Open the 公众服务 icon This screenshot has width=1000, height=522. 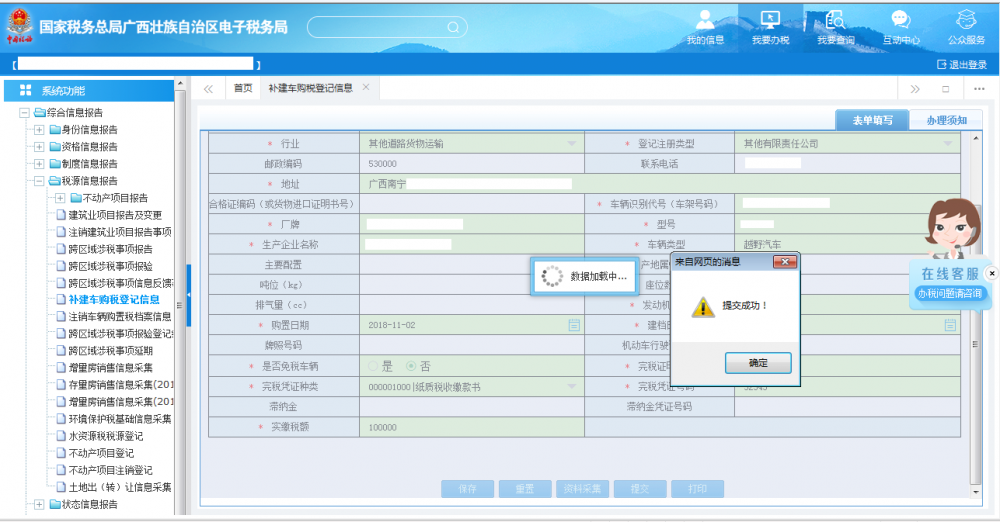pyautogui.click(x=966, y=25)
